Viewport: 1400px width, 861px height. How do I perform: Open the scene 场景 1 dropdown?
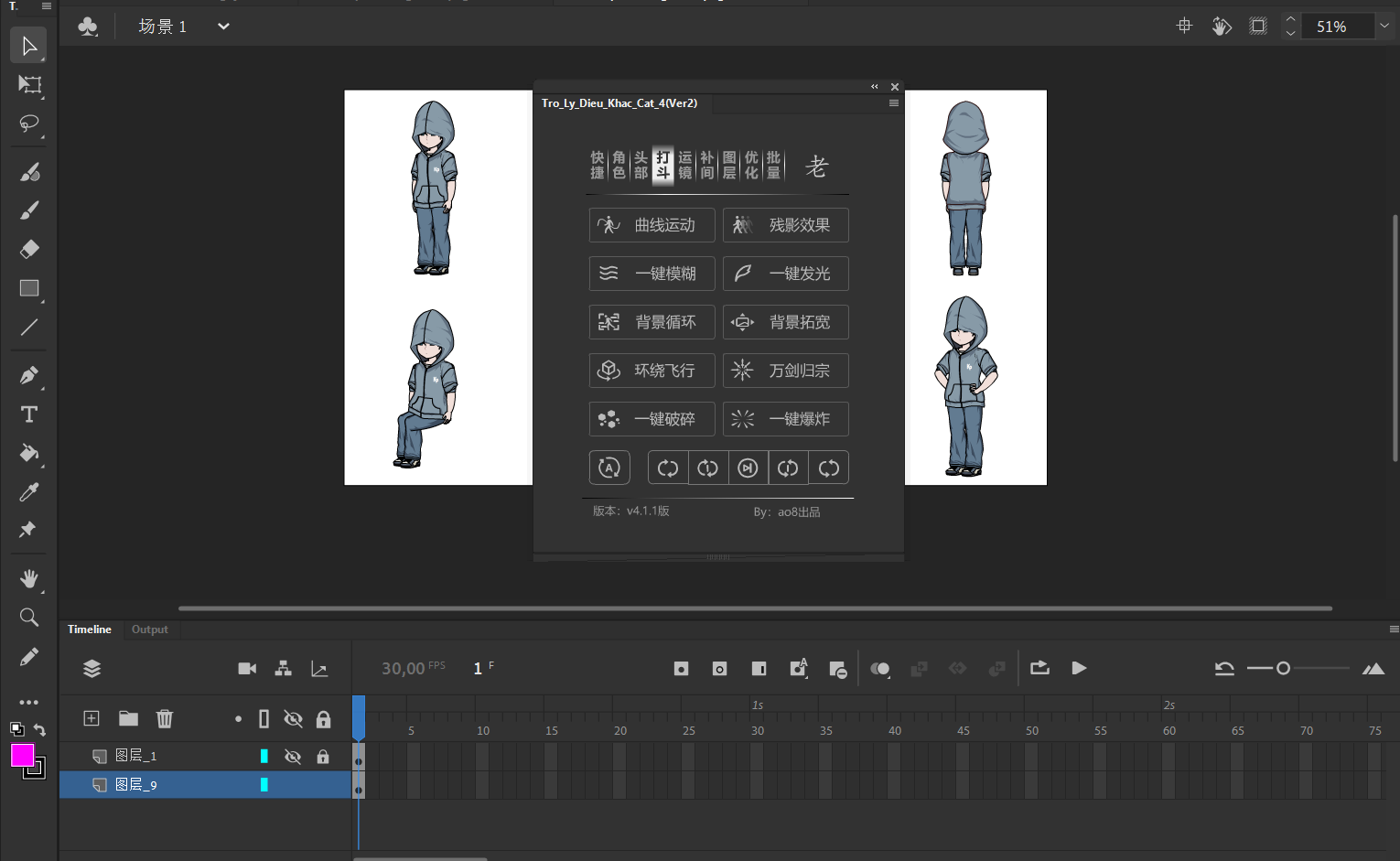(223, 27)
